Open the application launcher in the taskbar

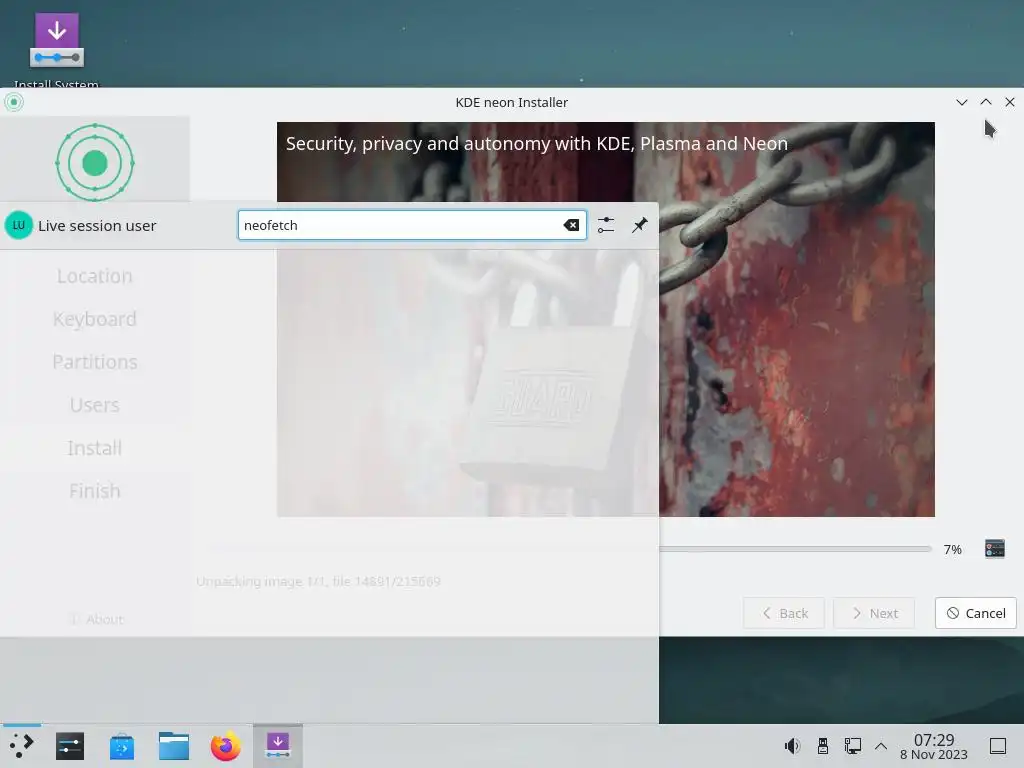point(22,746)
